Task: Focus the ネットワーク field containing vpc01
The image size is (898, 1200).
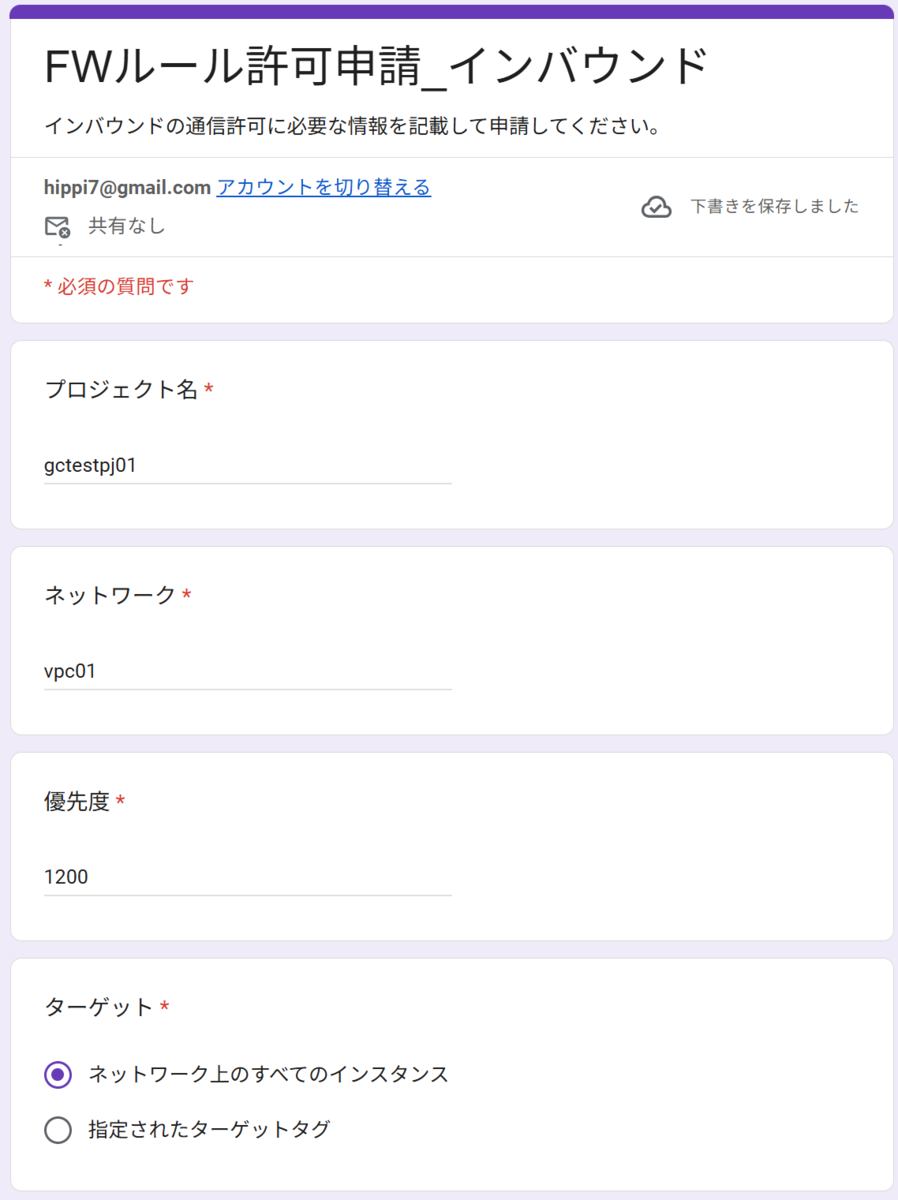Action: 248,671
